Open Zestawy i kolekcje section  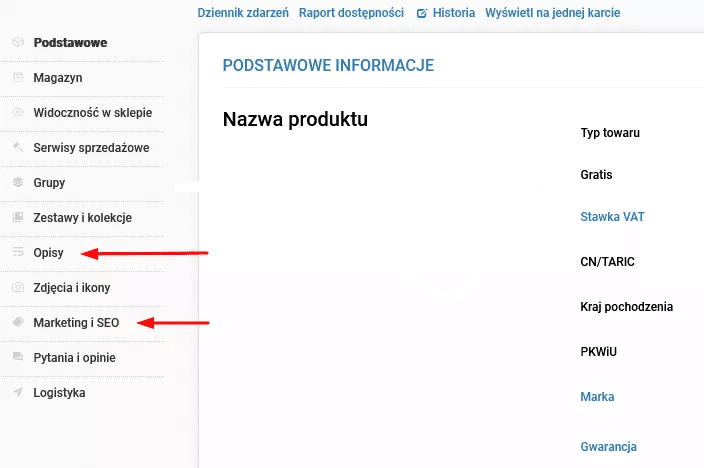[x=82, y=219]
